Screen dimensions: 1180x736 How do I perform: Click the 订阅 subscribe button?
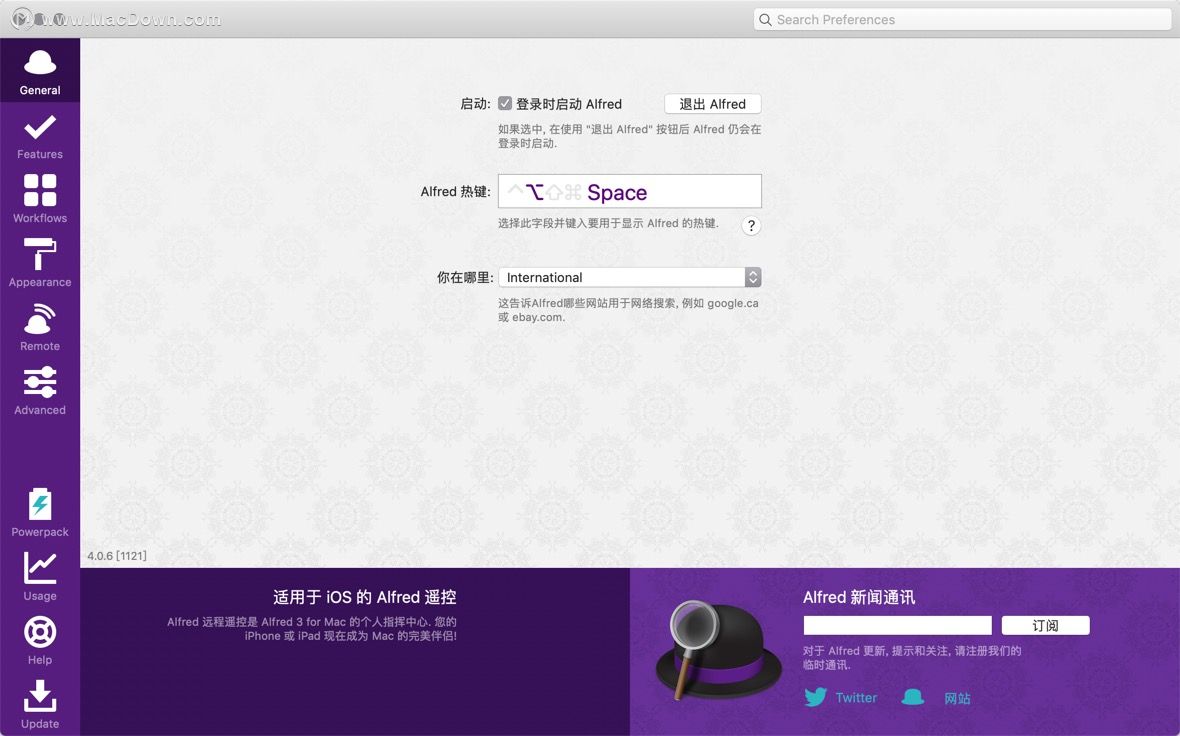[x=1045, y=625]
